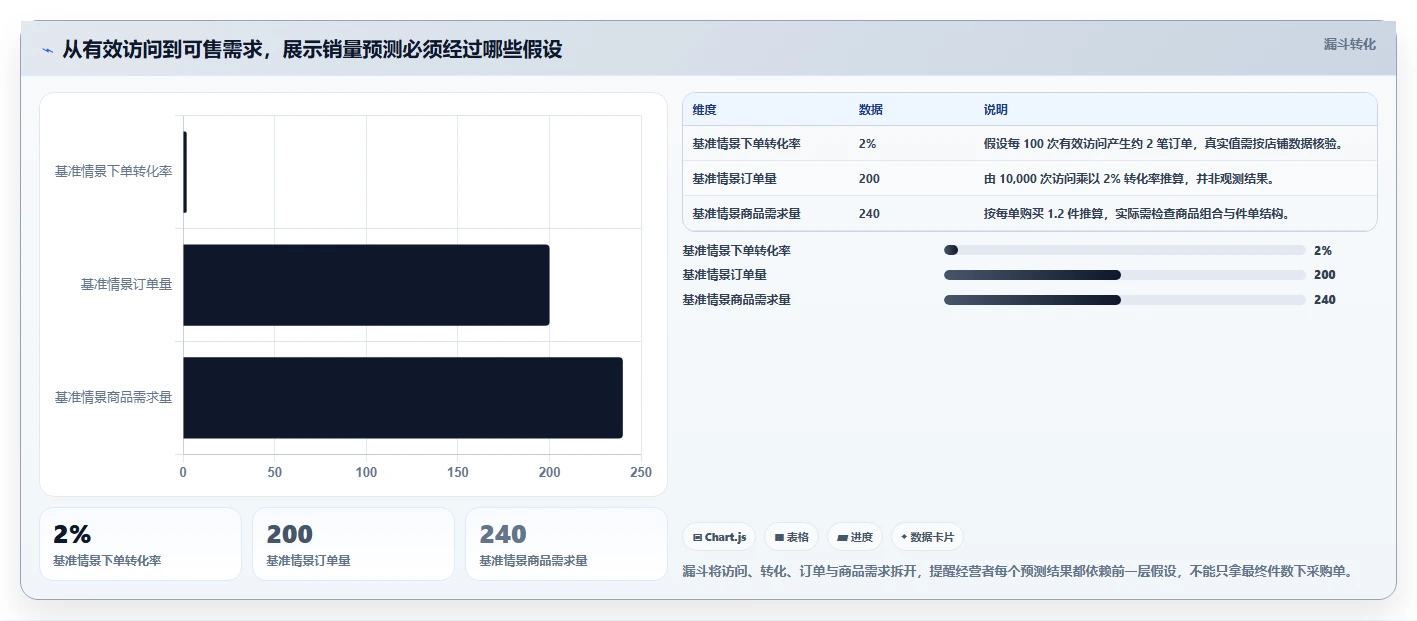
Task: Click the 基准情景订单量 bar in the chart
Action: pyautogui.click(x=366, y=285)
